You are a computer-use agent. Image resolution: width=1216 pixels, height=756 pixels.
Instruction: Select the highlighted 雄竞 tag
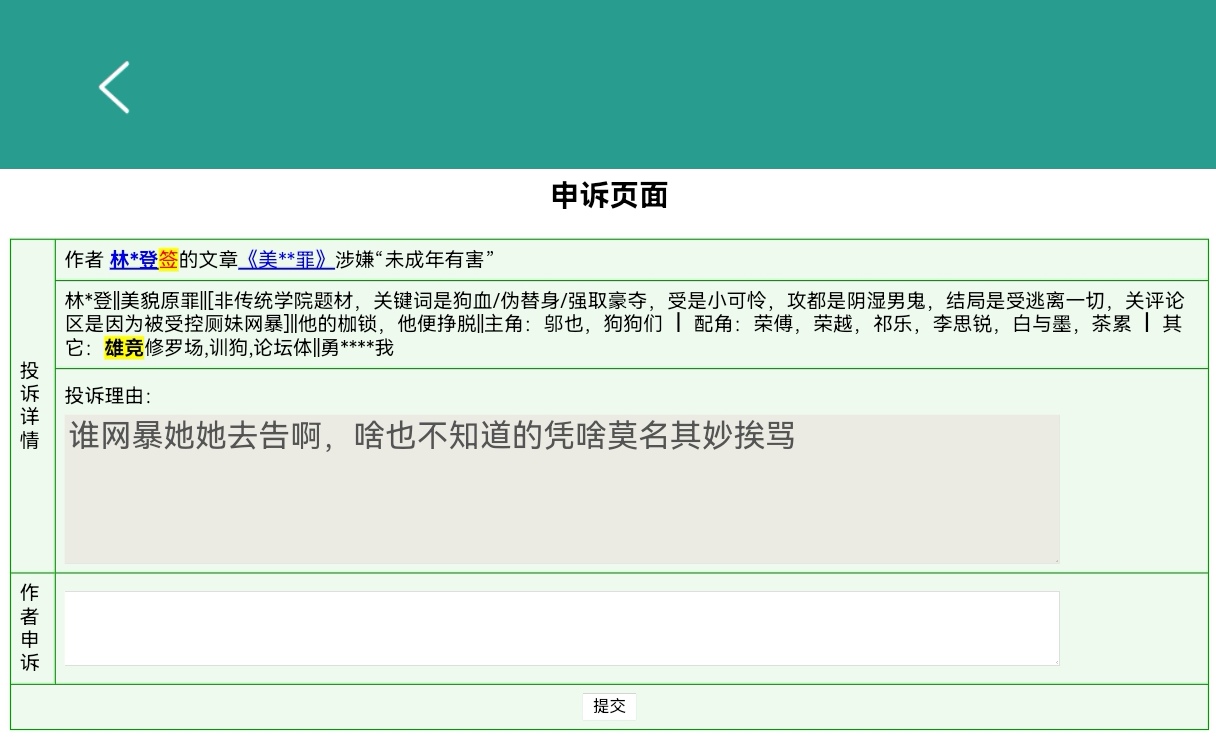[124, 348]
